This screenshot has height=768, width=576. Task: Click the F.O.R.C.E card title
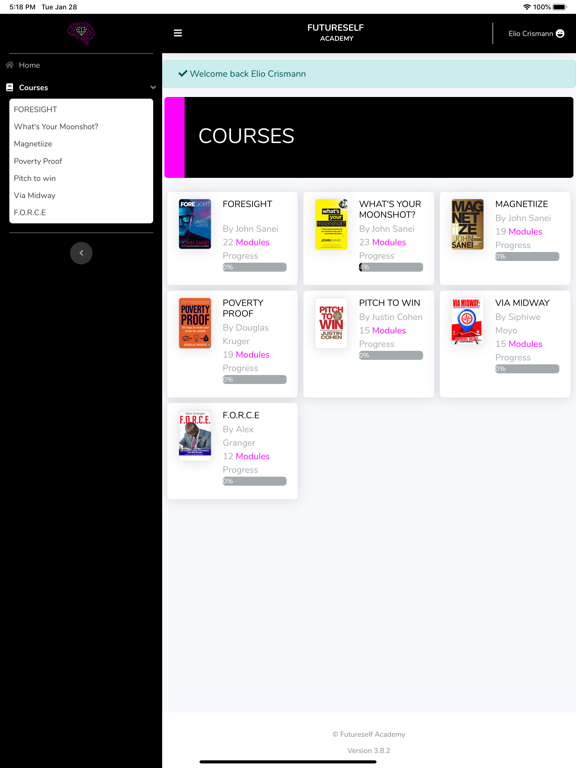tap(241, 415)
